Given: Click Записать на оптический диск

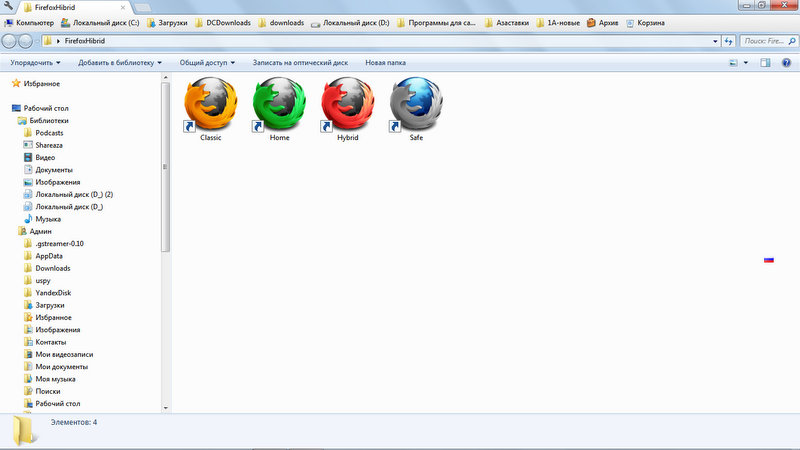Looking at the screenshot, I should [300, 63].
